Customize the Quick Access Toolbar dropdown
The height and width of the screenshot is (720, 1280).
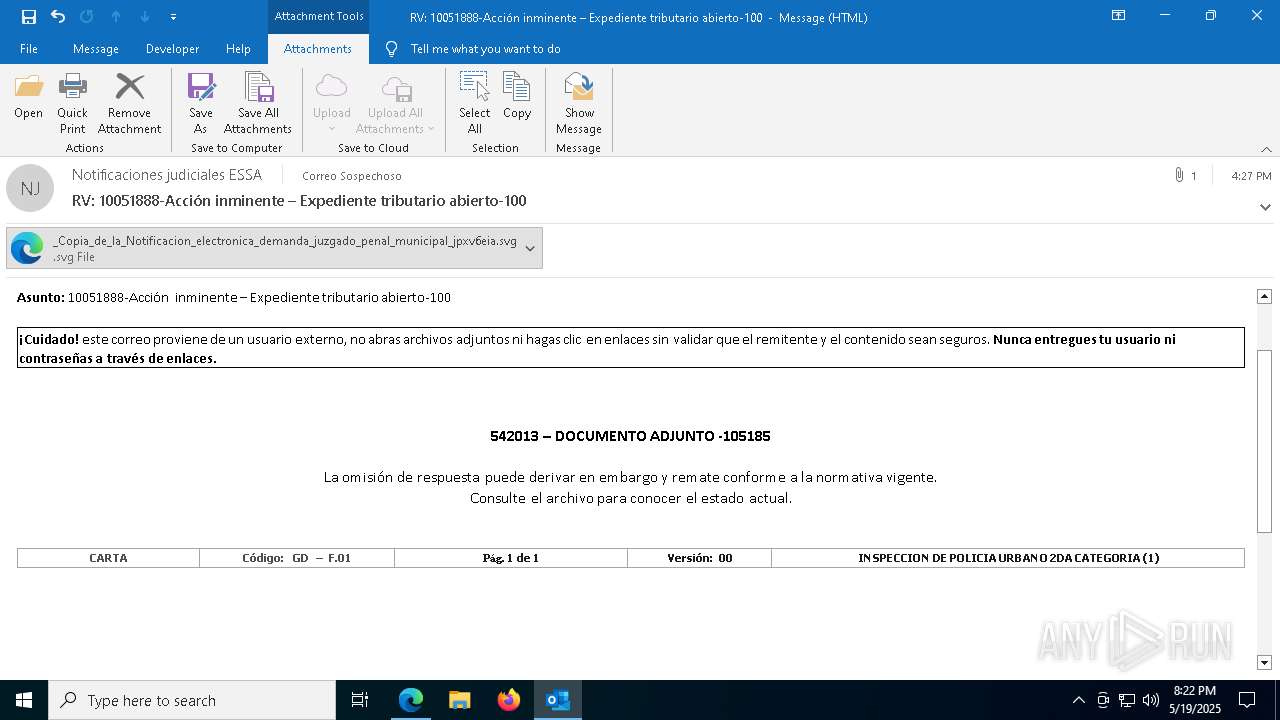click(173, 17)
